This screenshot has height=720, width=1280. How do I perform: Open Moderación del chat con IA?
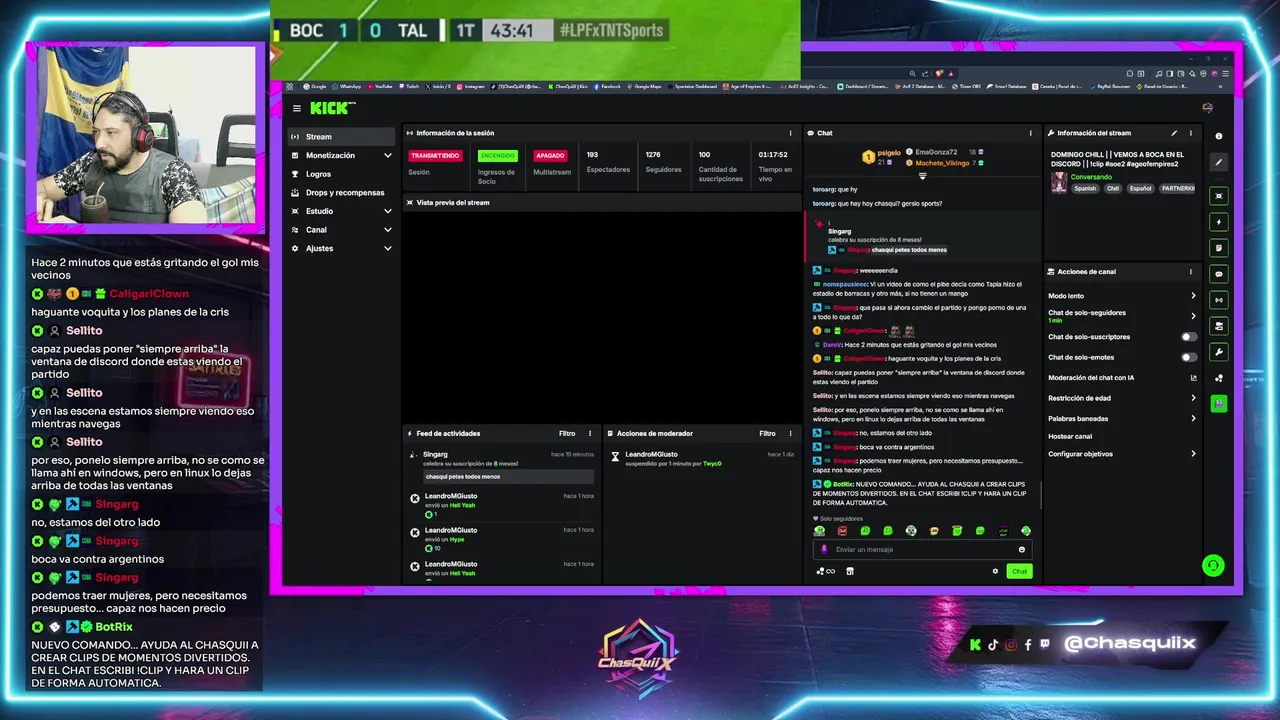[1122, 378]
